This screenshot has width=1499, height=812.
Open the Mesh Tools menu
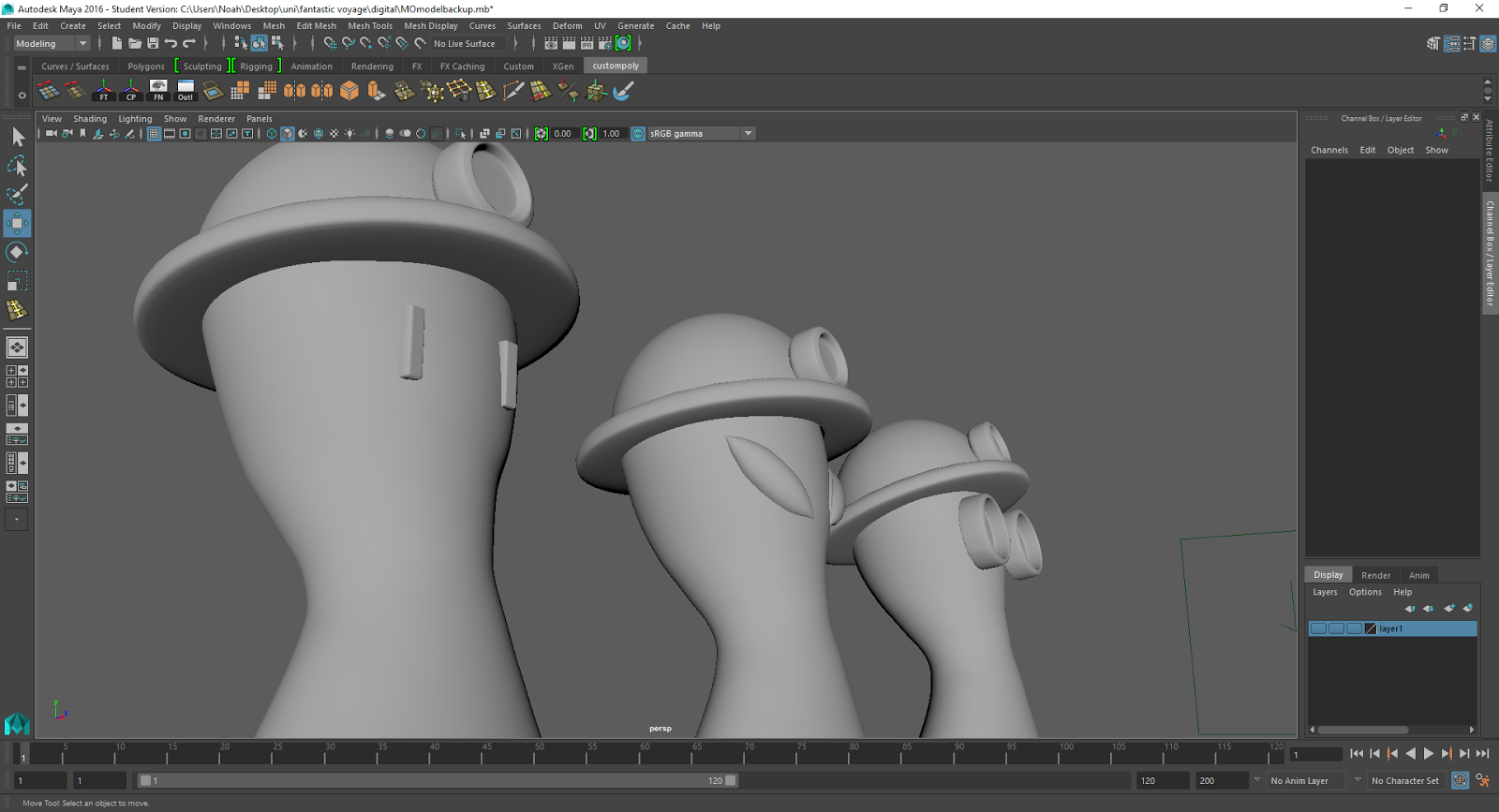tap(370, 26)
